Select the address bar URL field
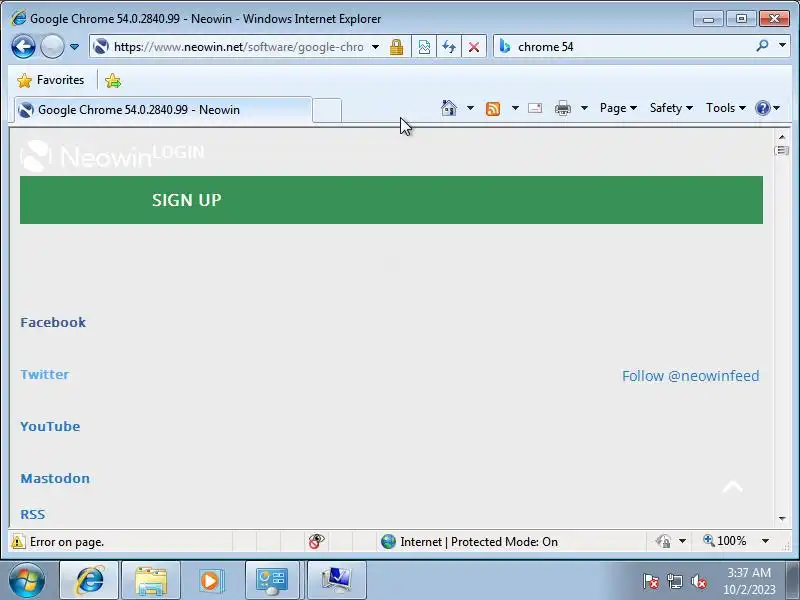800x600 pixels. 238,47
